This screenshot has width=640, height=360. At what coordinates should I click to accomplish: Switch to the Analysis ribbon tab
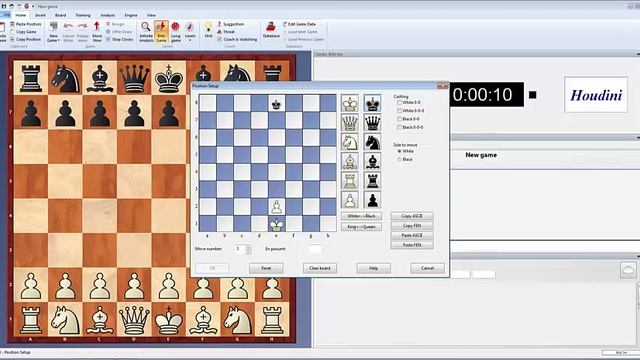pyautogui.click(x=108, y=15)
